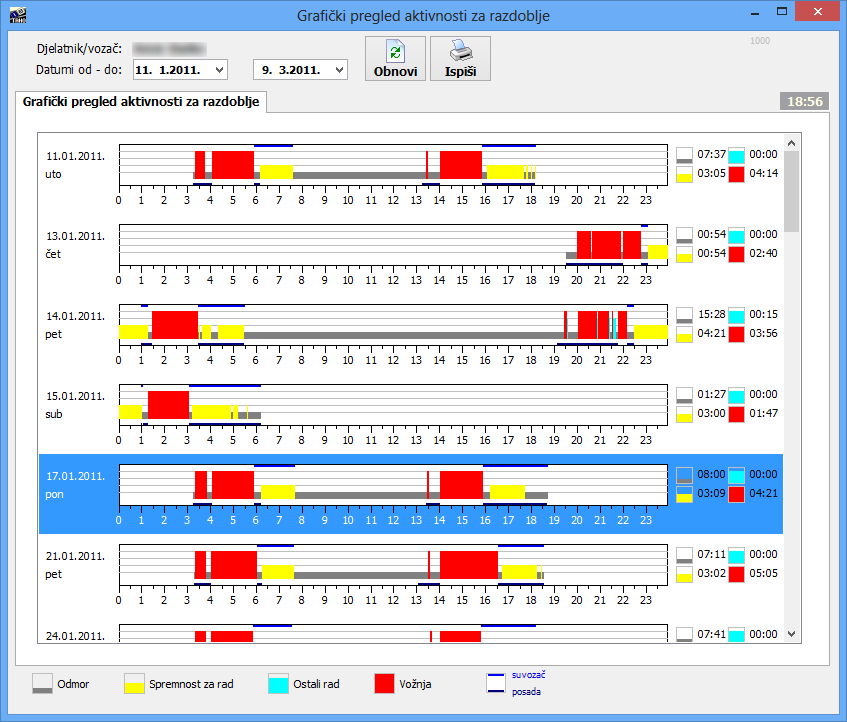
Task: Click rest time 07:11 for 21.01.2011.
Action: (711, 554)
